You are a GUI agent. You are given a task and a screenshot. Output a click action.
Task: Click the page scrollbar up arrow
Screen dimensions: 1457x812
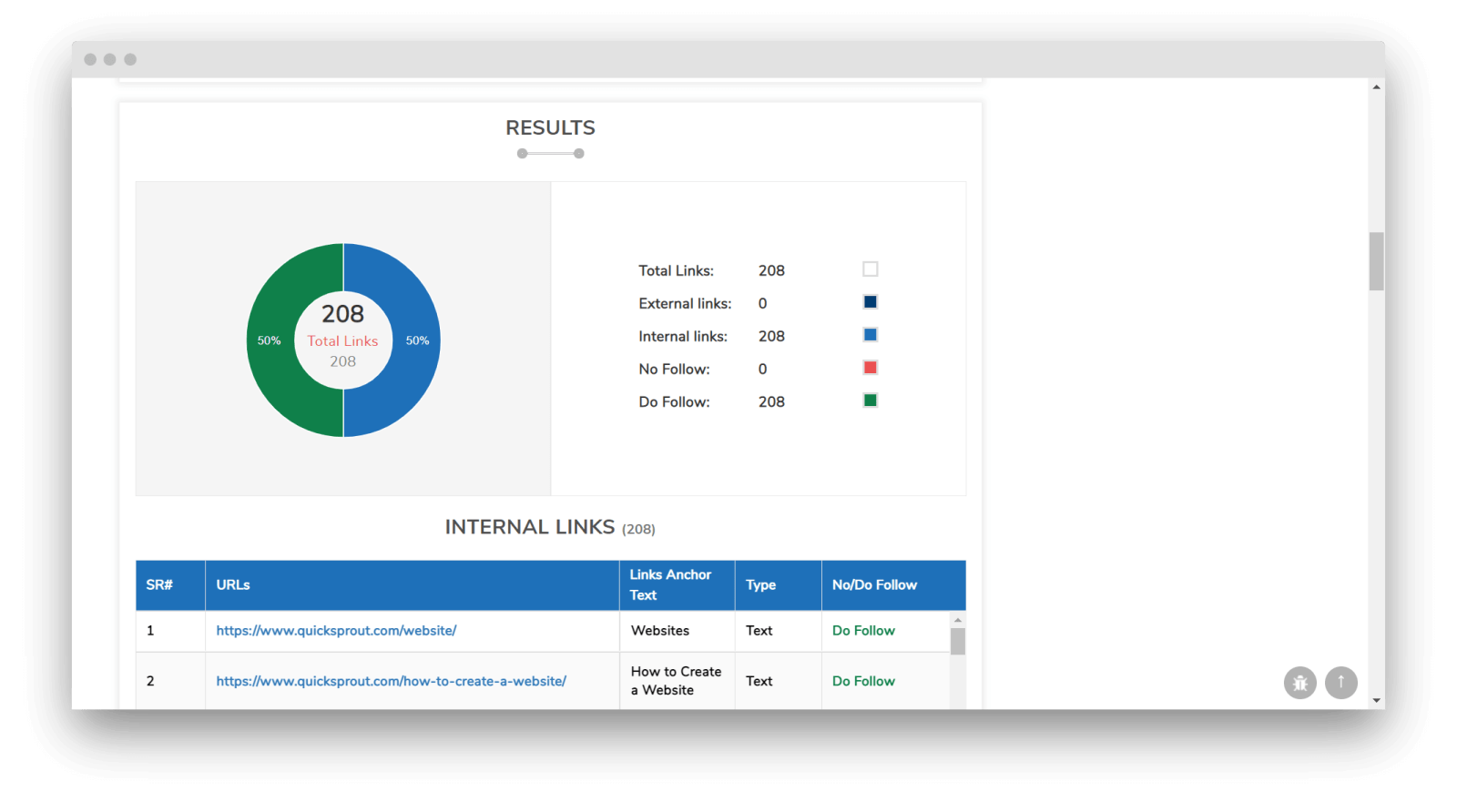[x=1376, y=87]
